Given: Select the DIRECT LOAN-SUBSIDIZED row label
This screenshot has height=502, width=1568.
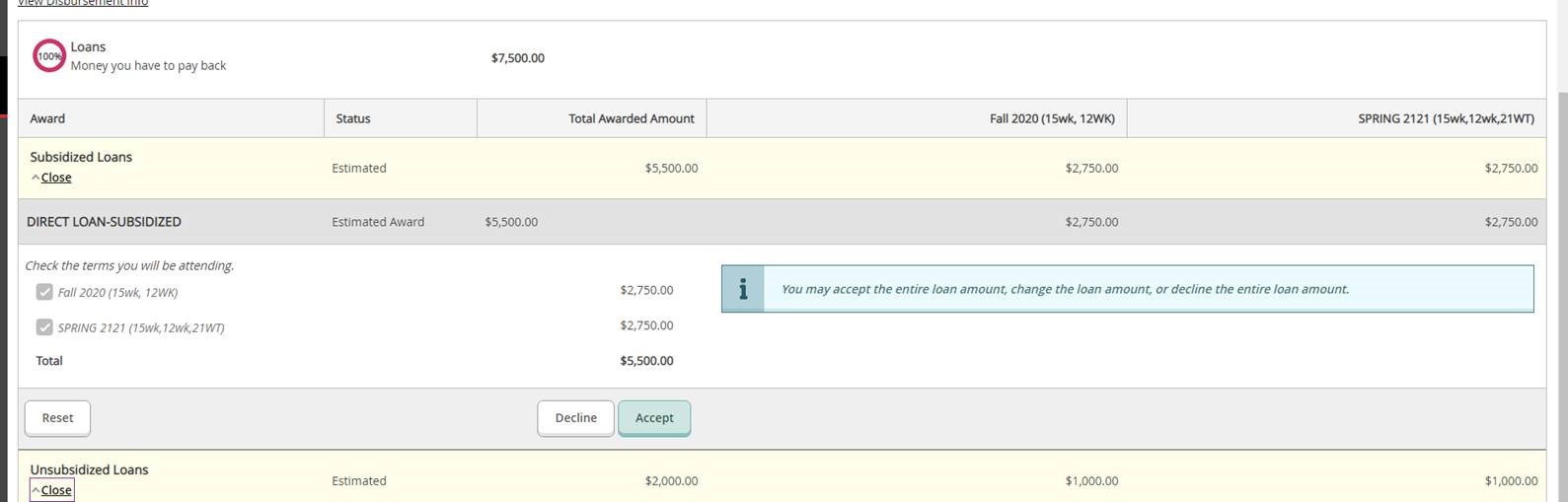Looking at the screenshot, I should tap(104, 222).
